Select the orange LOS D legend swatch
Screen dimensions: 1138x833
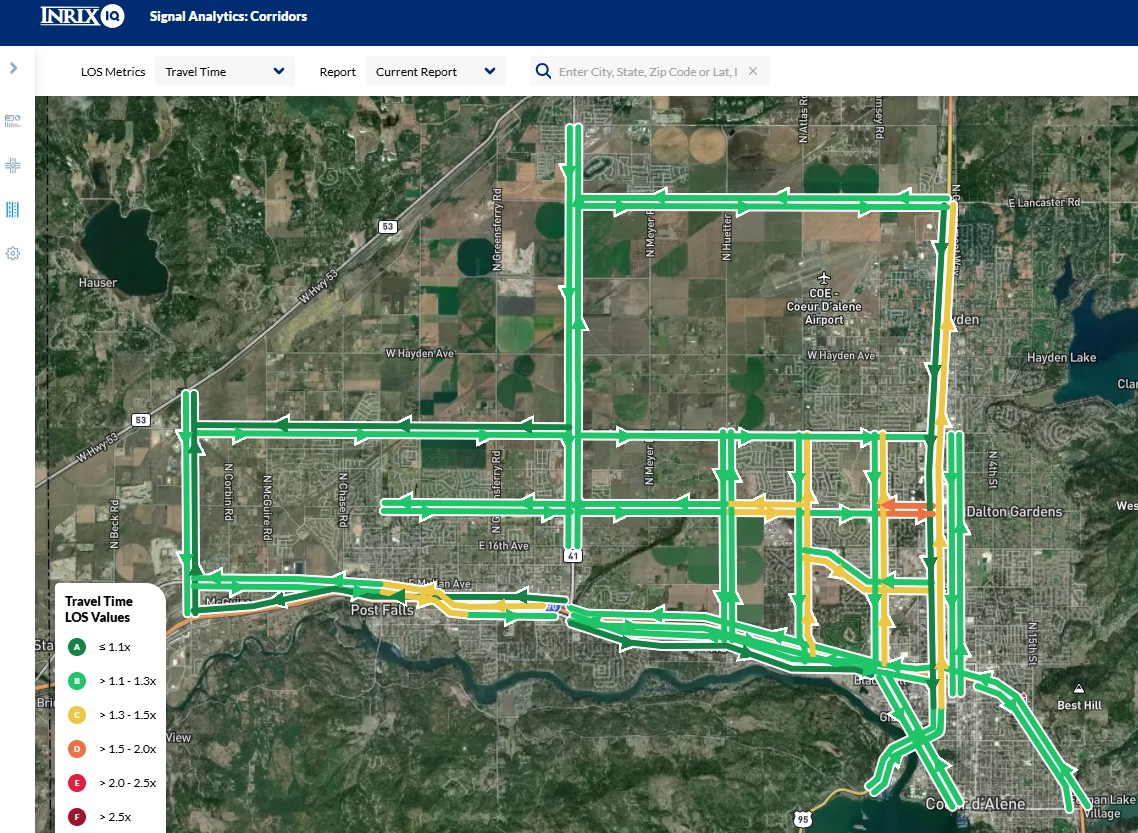click(75, 749)
